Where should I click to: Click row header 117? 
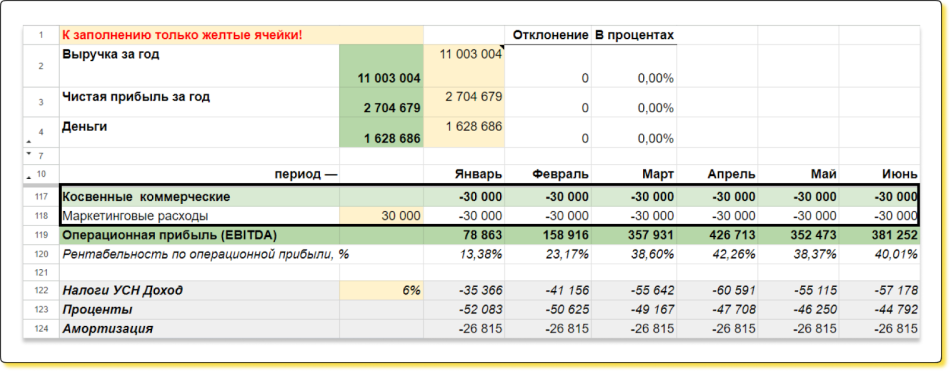pos(41,196)
